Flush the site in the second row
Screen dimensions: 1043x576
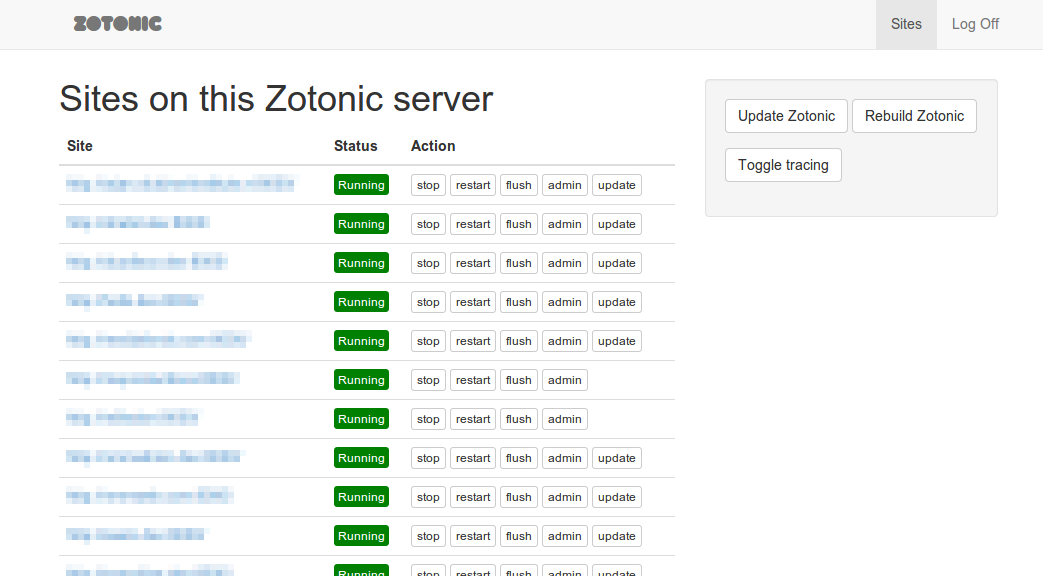[x=518, y=224]
